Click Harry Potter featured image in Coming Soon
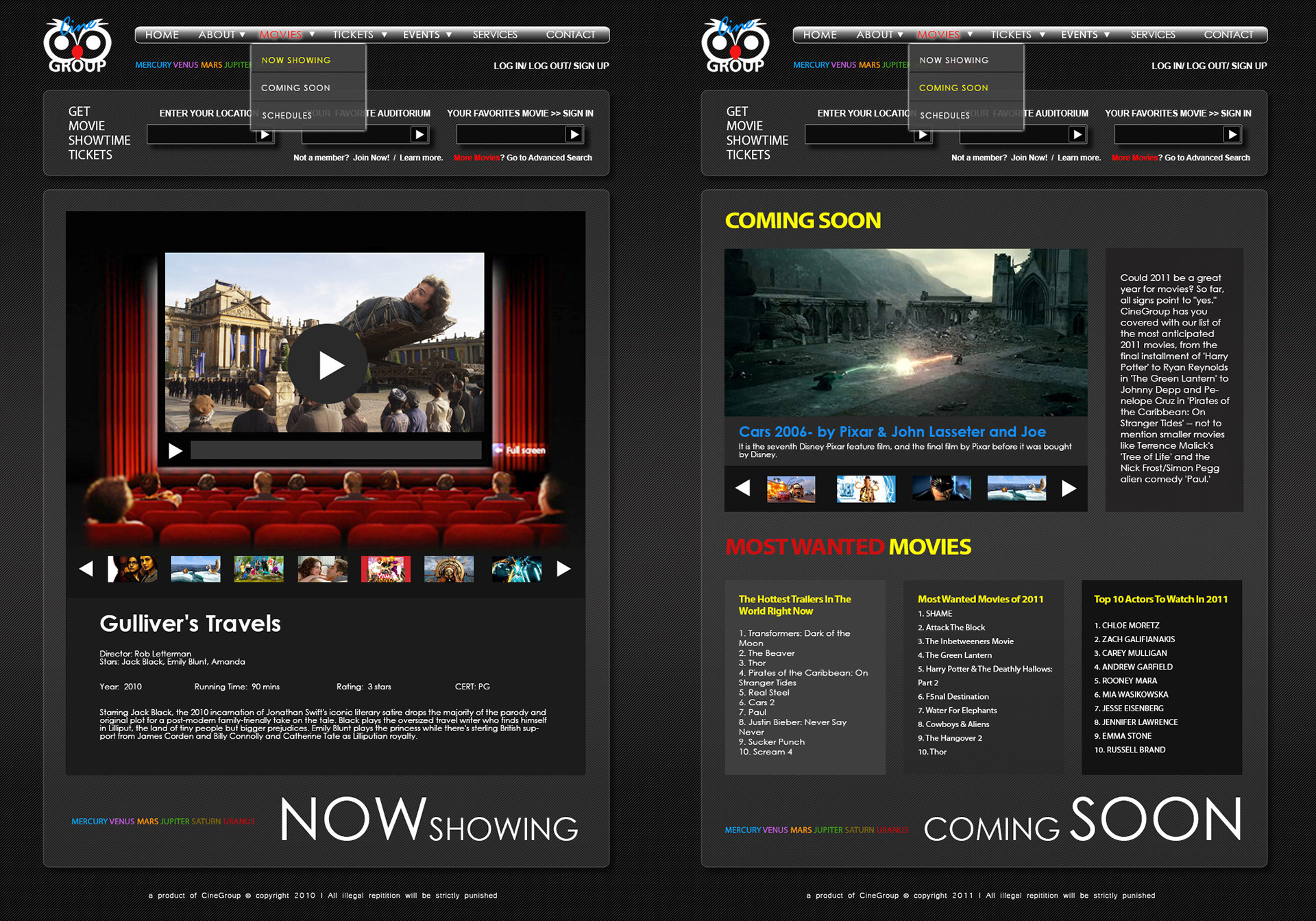Viewport: 1316px width, 921px height. click(x=905, y=332)
